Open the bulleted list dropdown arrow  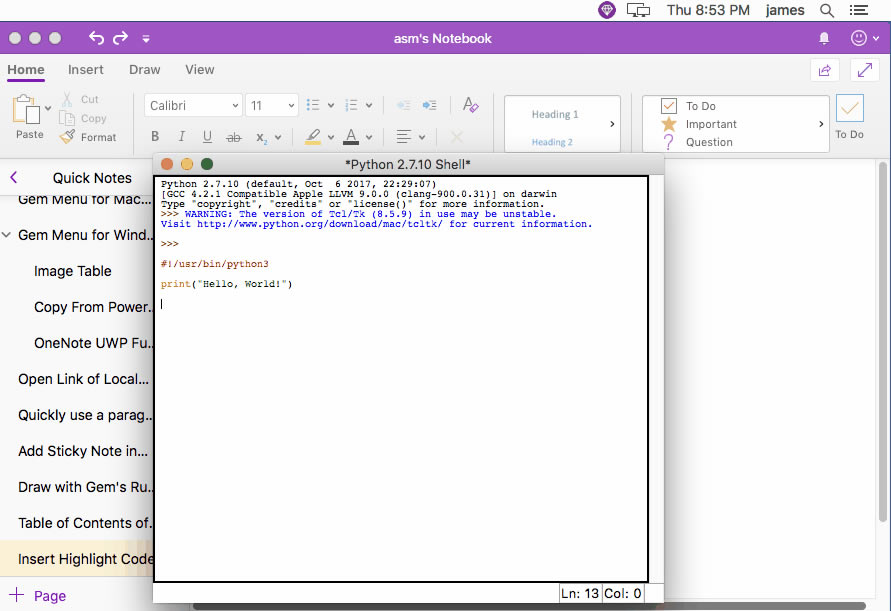pyautogui.click(x=331, y=105)
